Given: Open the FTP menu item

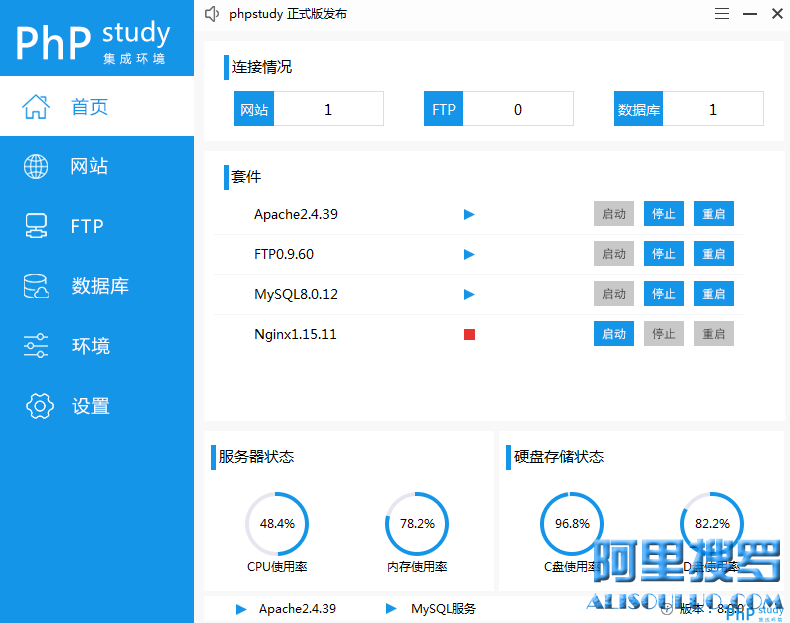Looking at the screenshot, I should pos(97,226).
